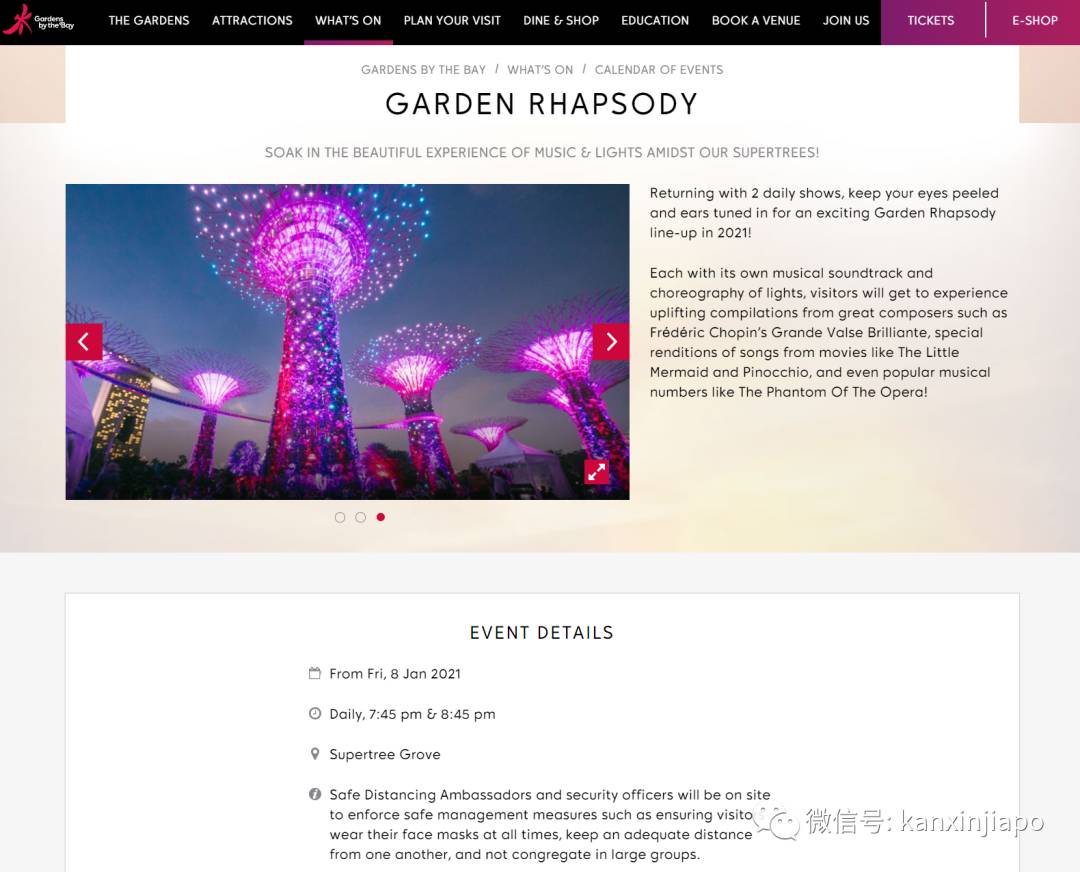Click the info icon beside safe distancing note
This screenshot has width=1080, height=872.
pos(315,794)
